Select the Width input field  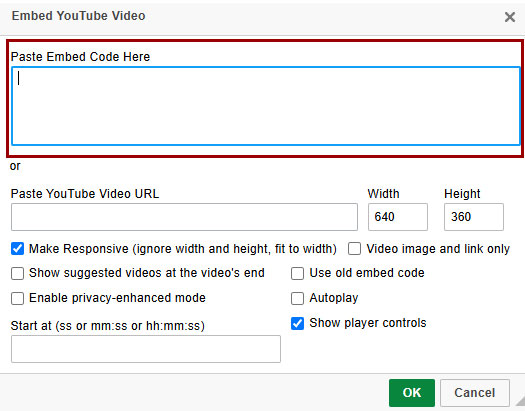398,217
